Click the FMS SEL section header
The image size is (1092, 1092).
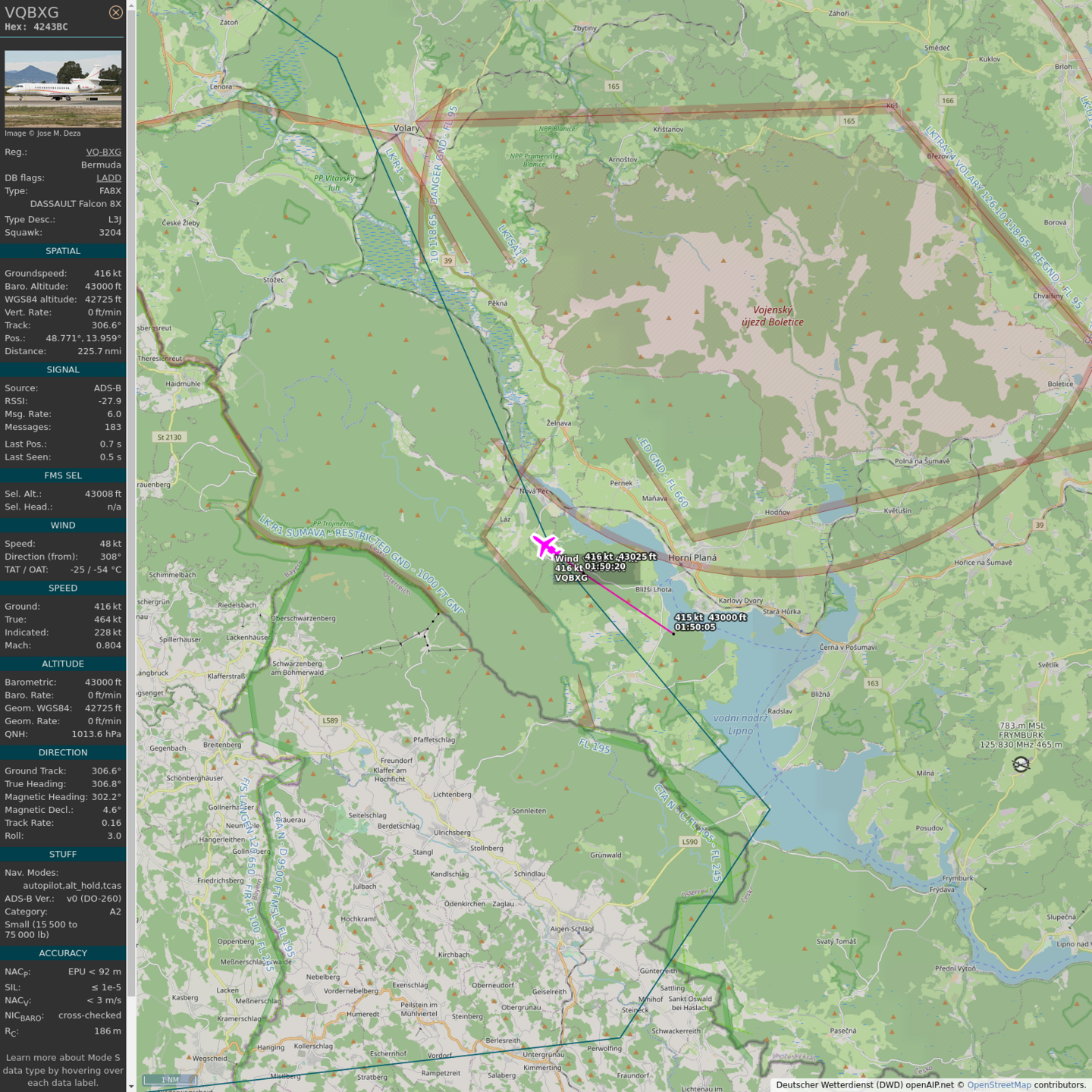(63, 475)
